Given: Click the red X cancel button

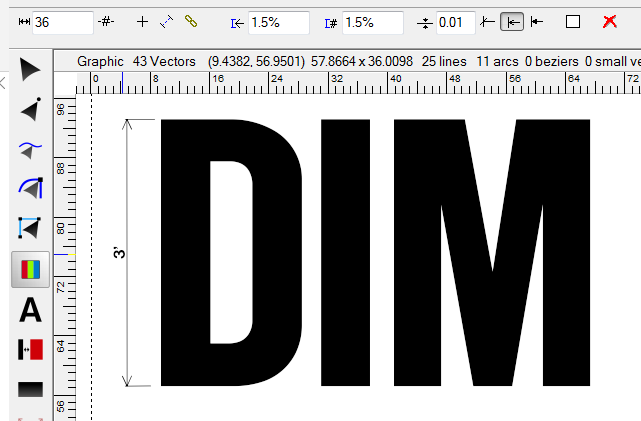Looking at the screenshot, I should (x=610, y=21).
